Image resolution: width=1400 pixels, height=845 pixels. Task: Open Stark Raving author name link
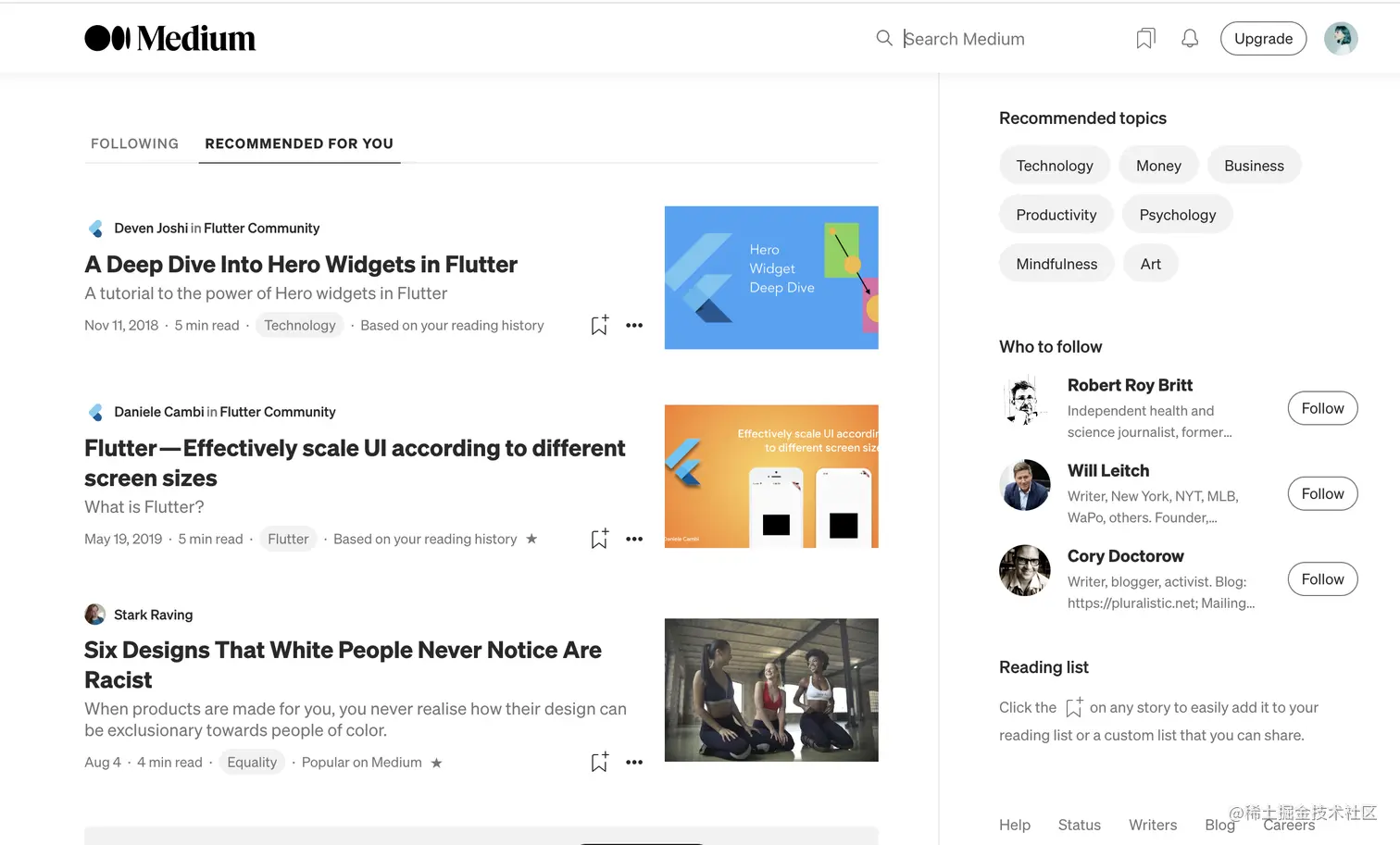pos(154,615)
